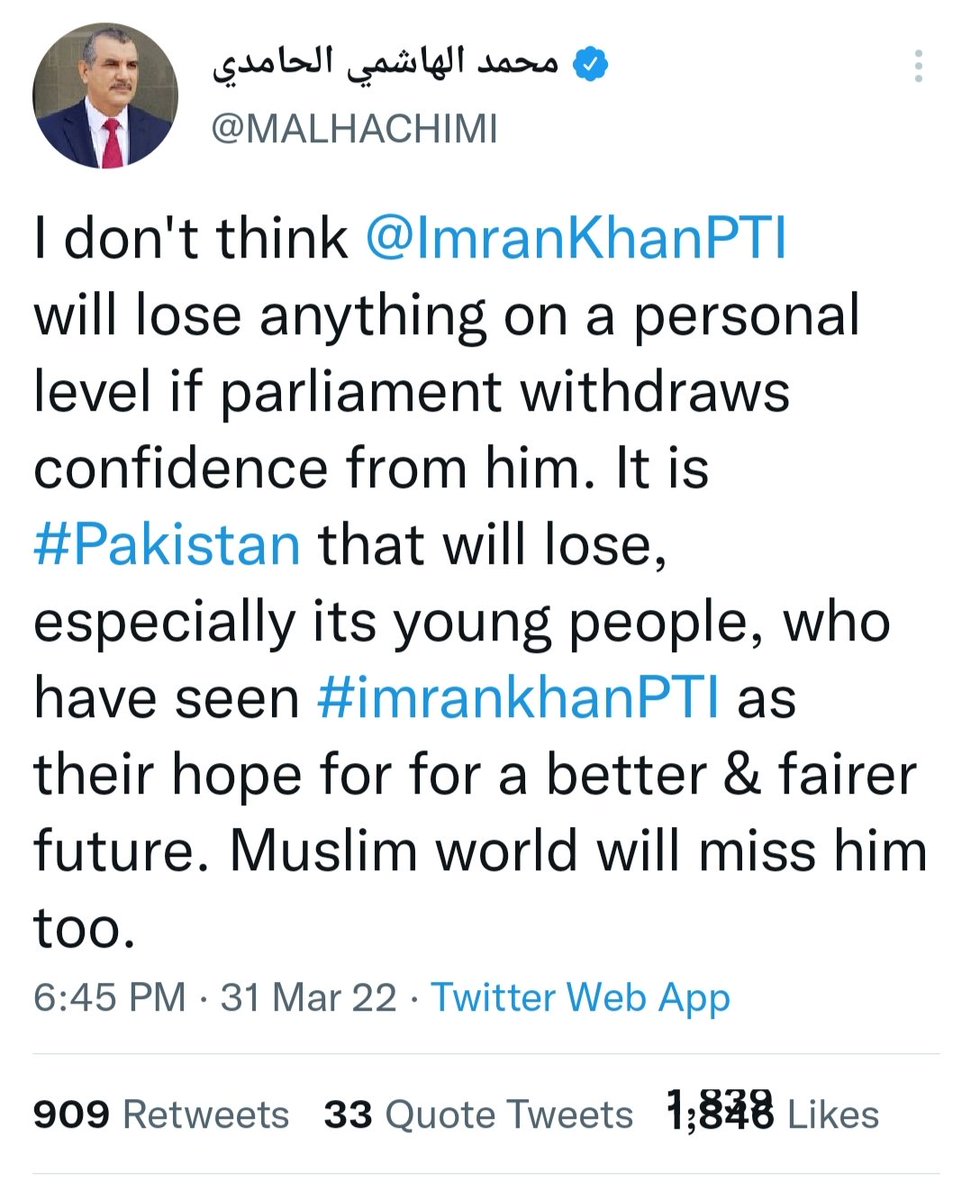The height and width of the screenshot is (1200, 971).
Task: Click the Quote Tweets label
Action: 509,1114
